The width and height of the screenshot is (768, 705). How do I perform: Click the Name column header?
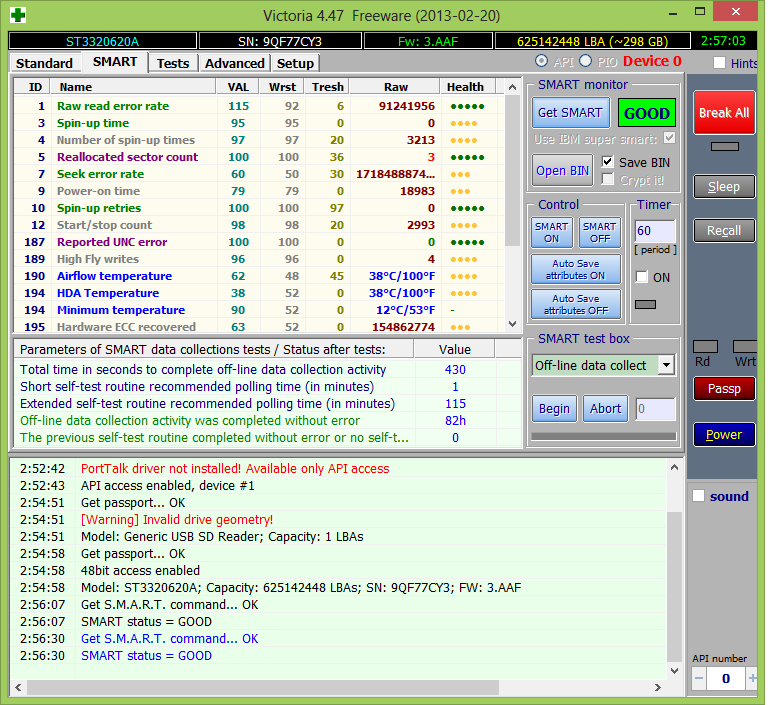(x=133, y=87)
